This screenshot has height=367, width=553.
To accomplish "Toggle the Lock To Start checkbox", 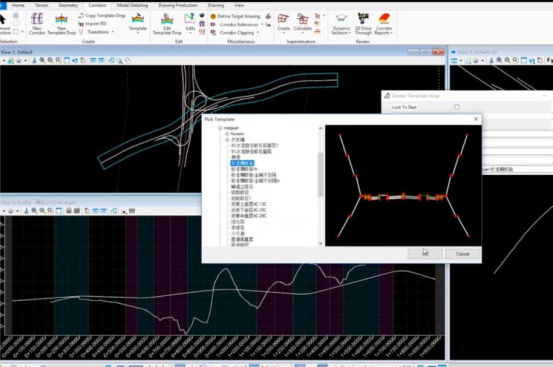I will (457, 107).
